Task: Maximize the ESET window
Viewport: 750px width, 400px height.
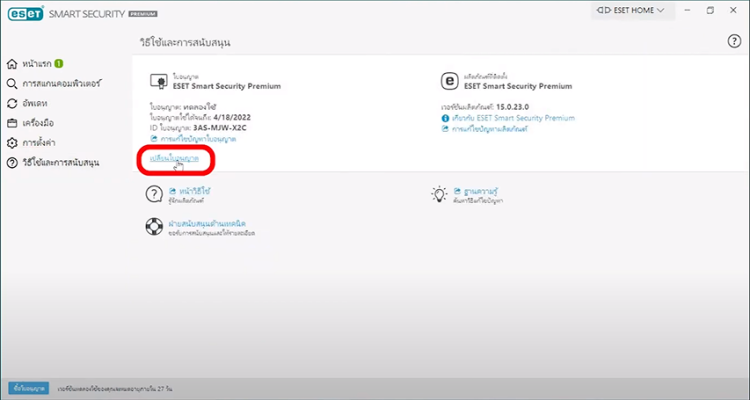Action: (710, 10)
